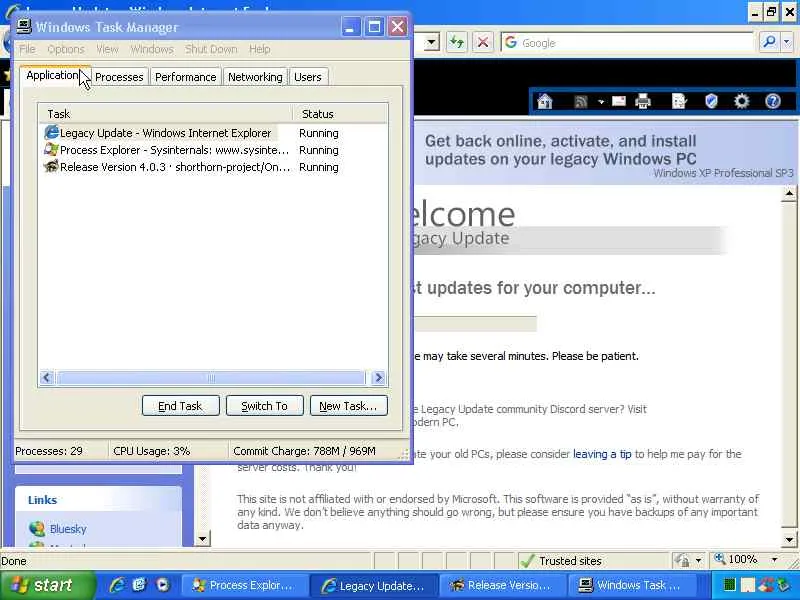Select the Applications tab in Task Manager

[x=54, y=76]
